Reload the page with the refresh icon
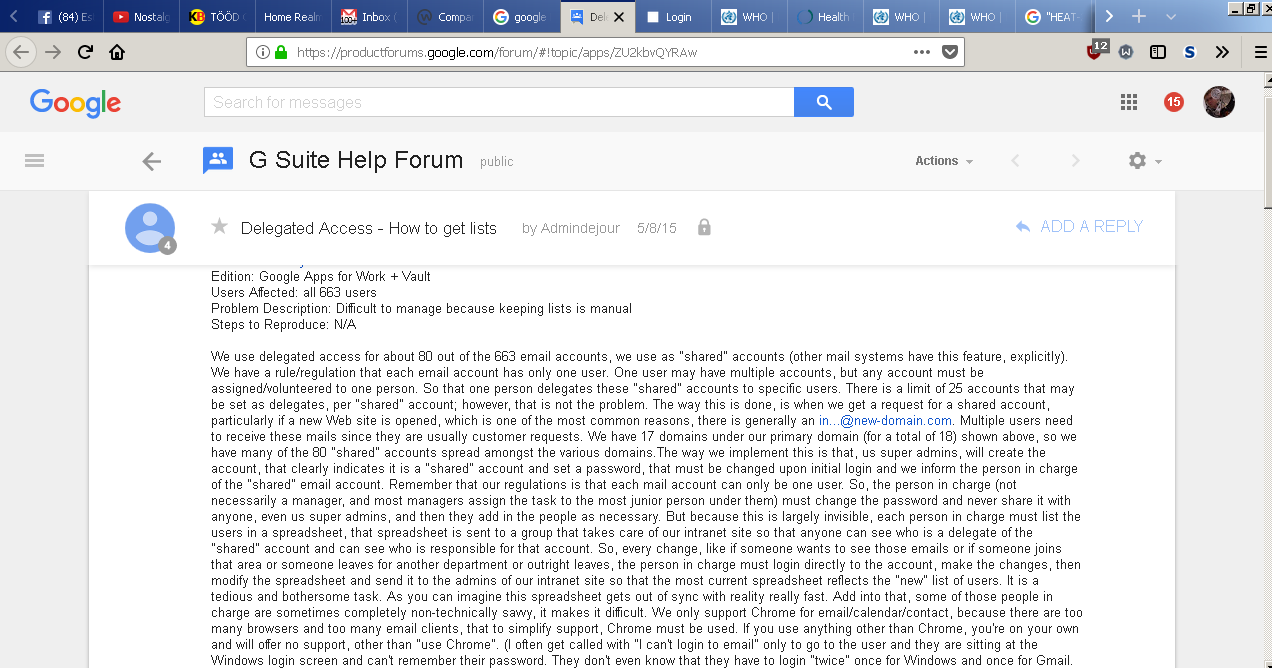The image size is (1272, 668). 85,52
